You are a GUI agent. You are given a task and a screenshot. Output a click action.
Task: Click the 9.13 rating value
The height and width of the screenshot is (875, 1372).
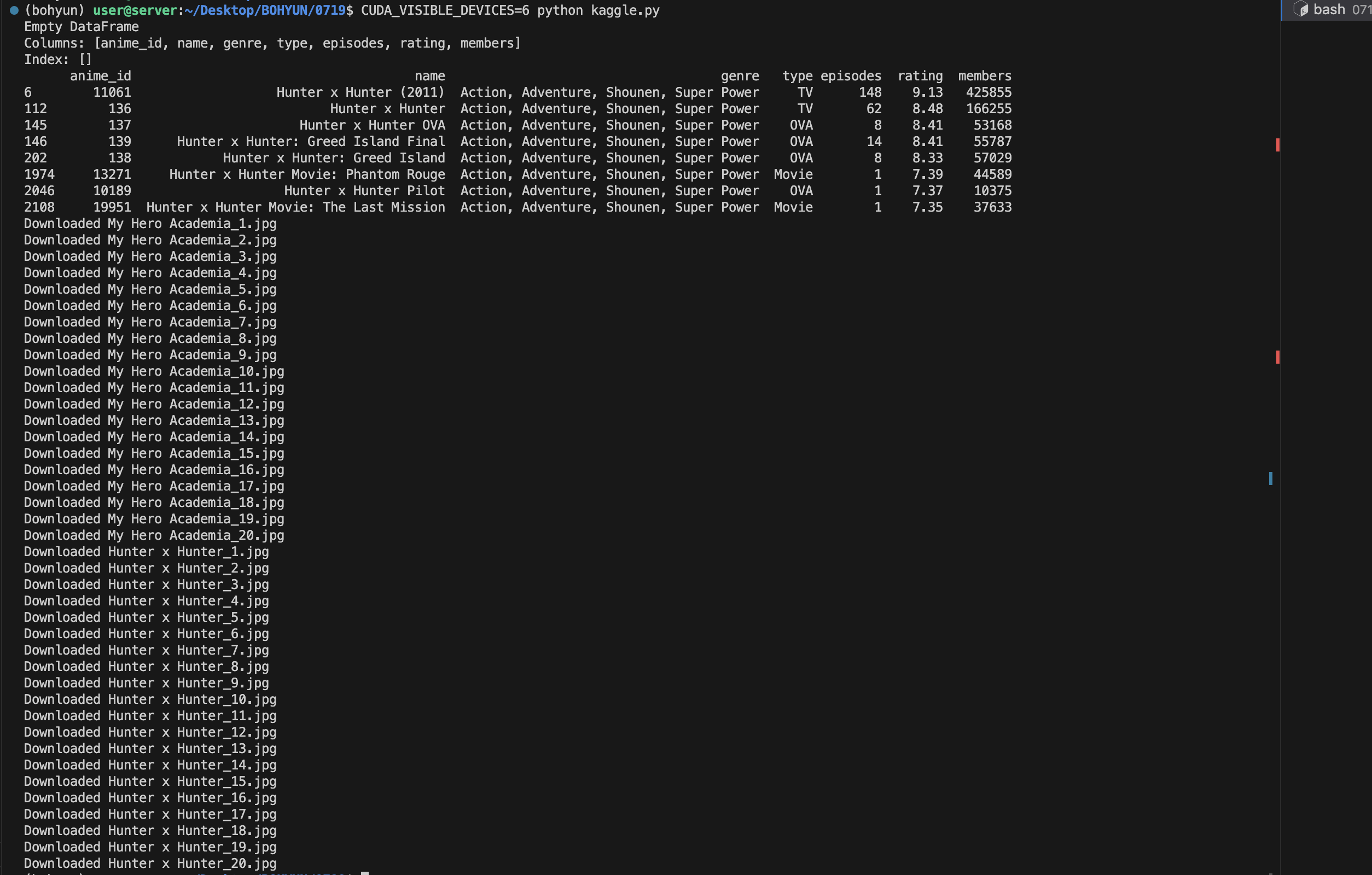[x=927, y=92]
